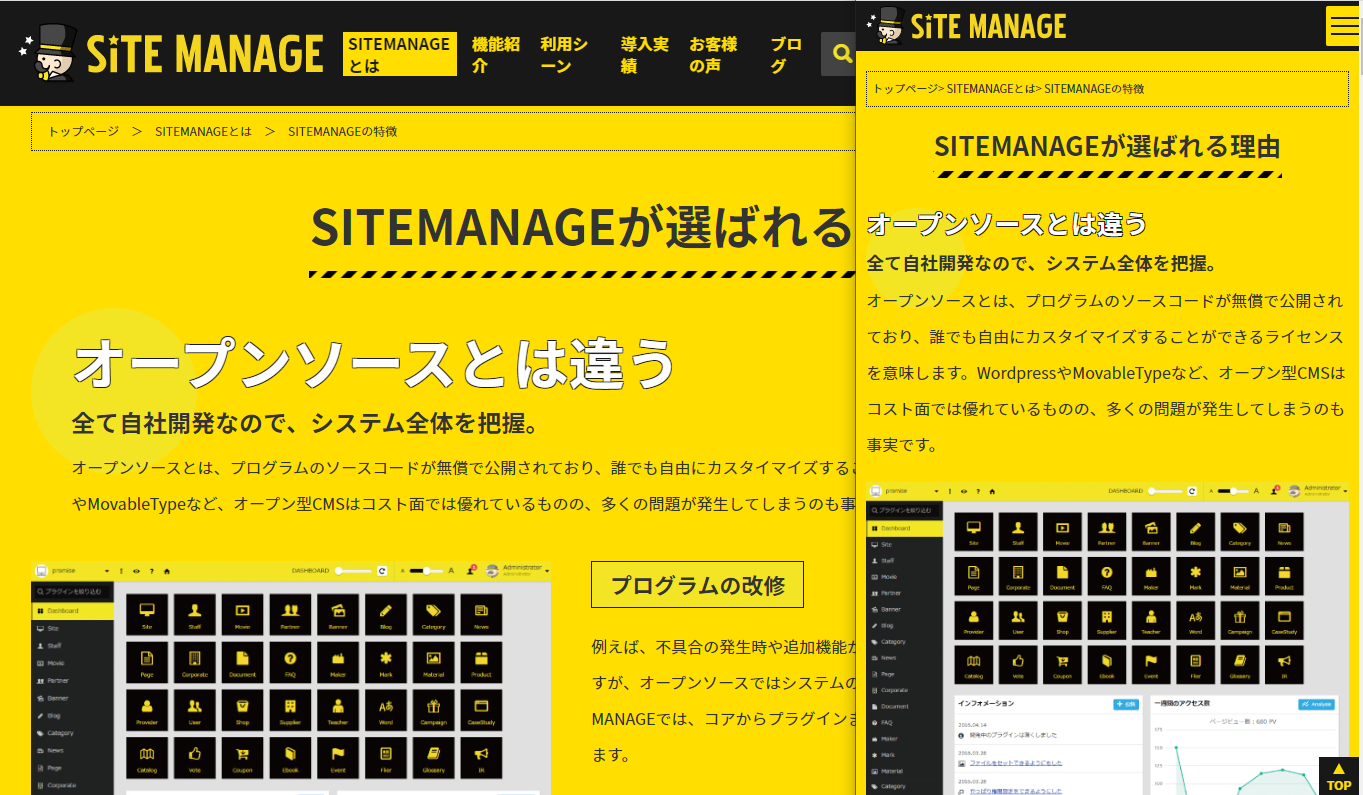
Task: Click the plugin filter search field in mobile dashboard
Action: point(904,510)
